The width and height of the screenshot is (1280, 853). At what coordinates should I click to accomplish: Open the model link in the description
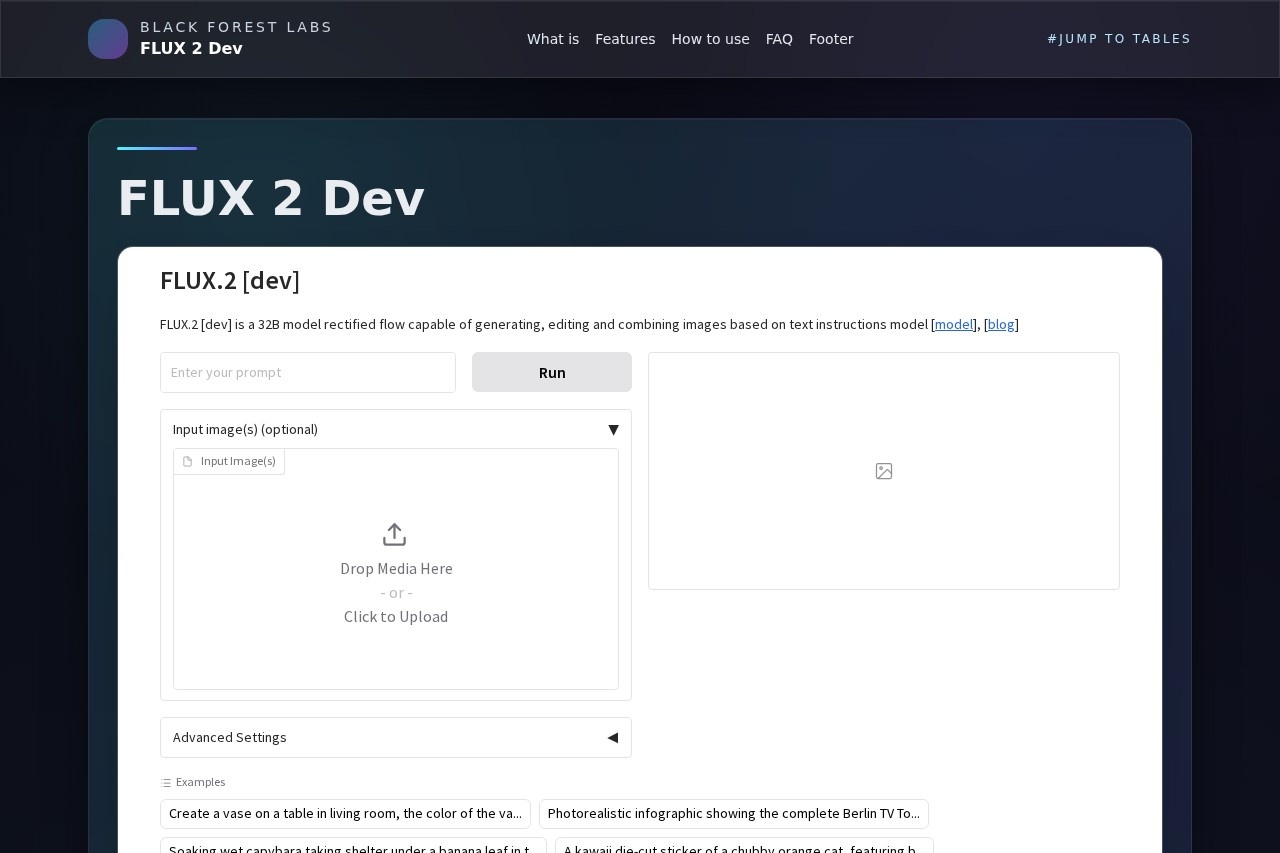click(x=953, y=324)
